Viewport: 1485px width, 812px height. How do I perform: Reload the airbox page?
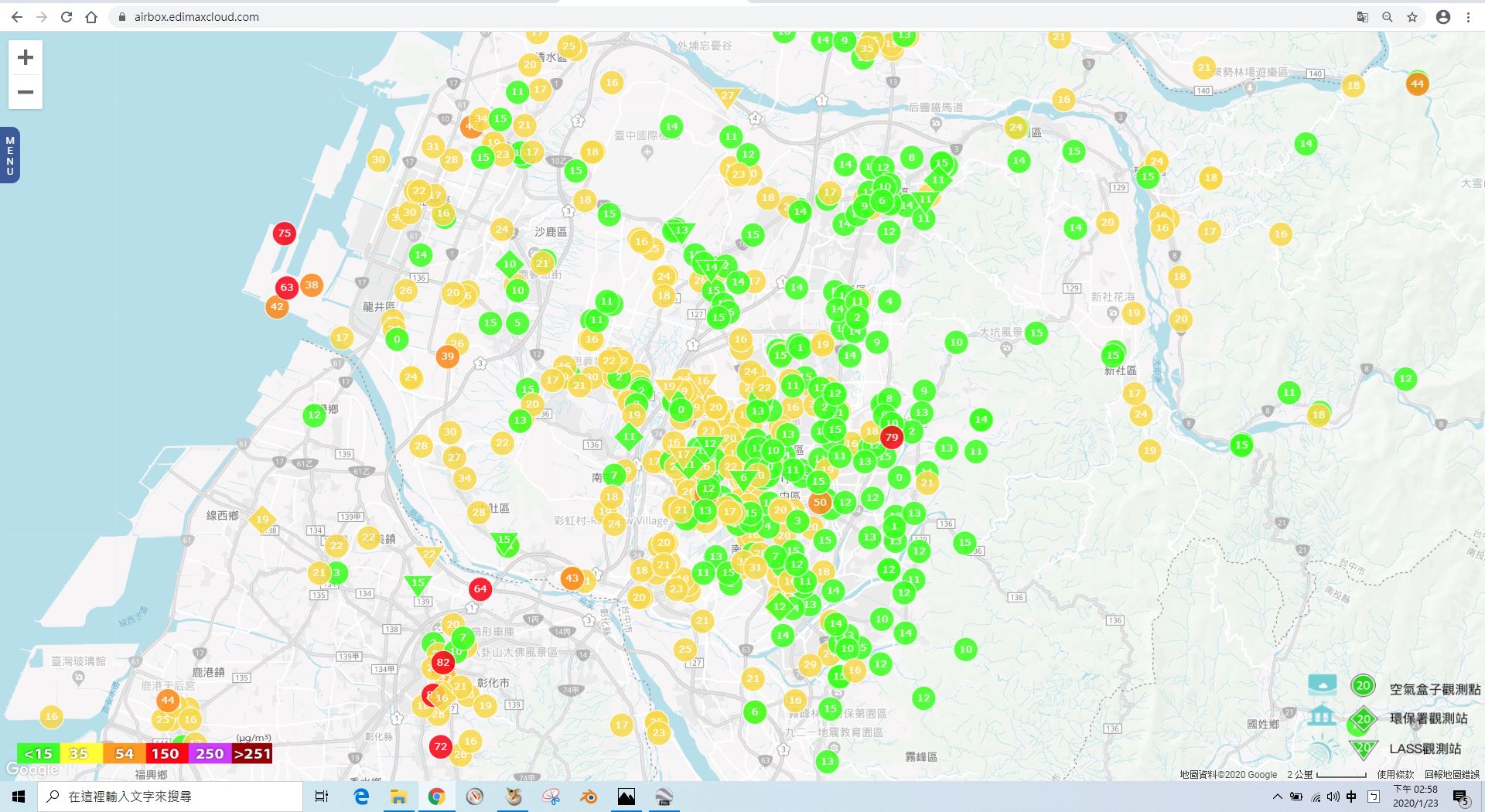(x=67, y=17)
